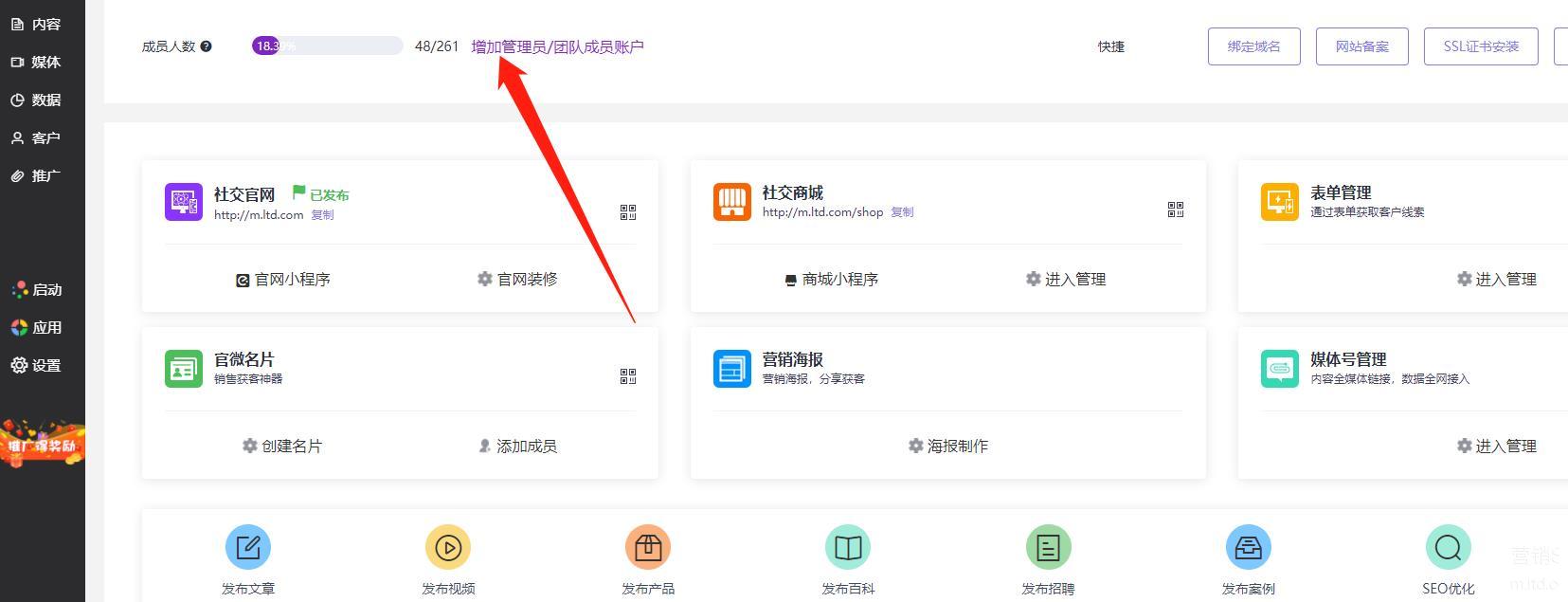Image resolution: width=1568 pixels, height=602 pixels.
Task: Click 增加管理员/团队成员账户 link
Action: pos(557,46)
